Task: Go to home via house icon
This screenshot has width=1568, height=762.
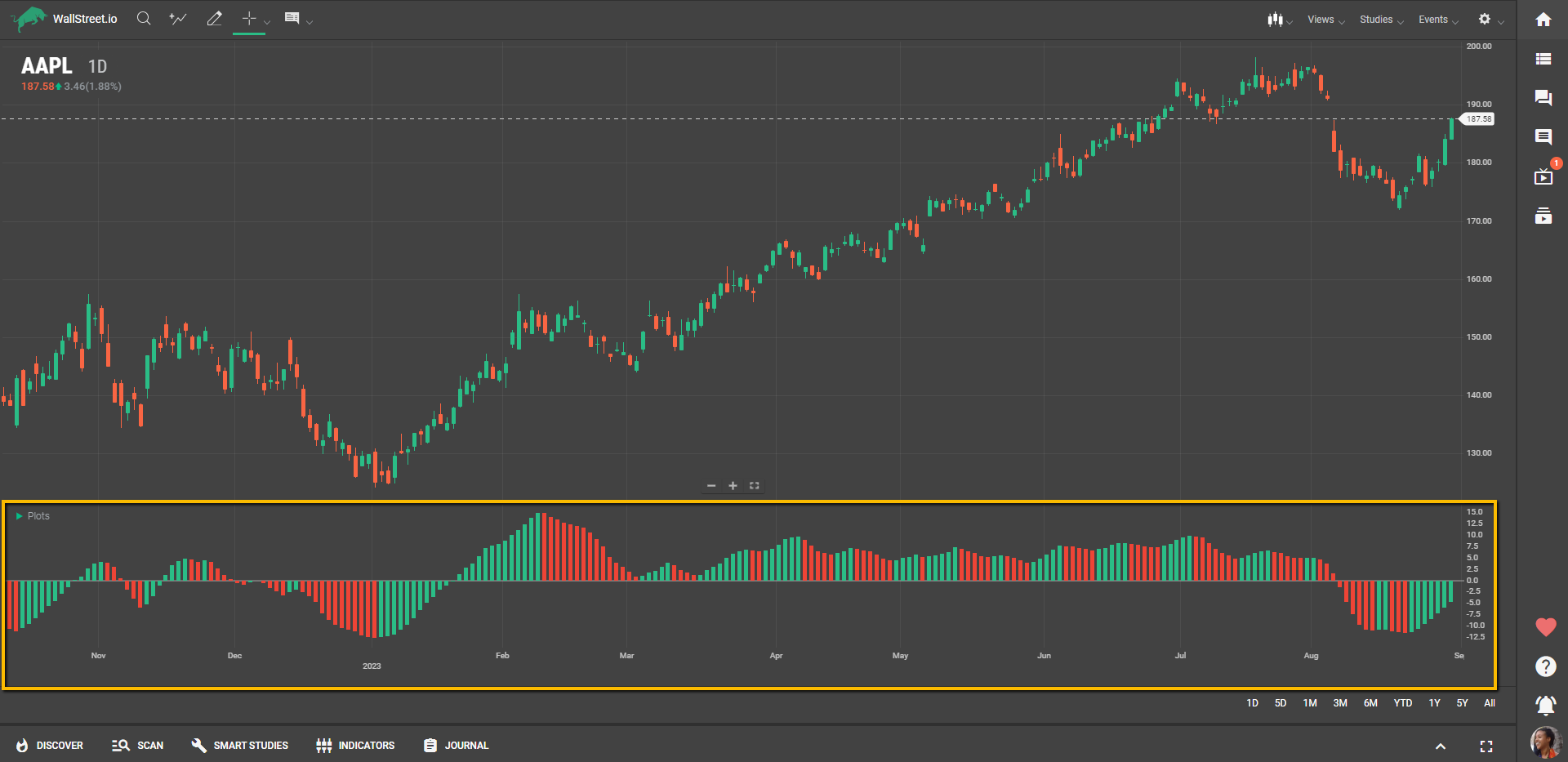Action: (x=1543, y=20)
